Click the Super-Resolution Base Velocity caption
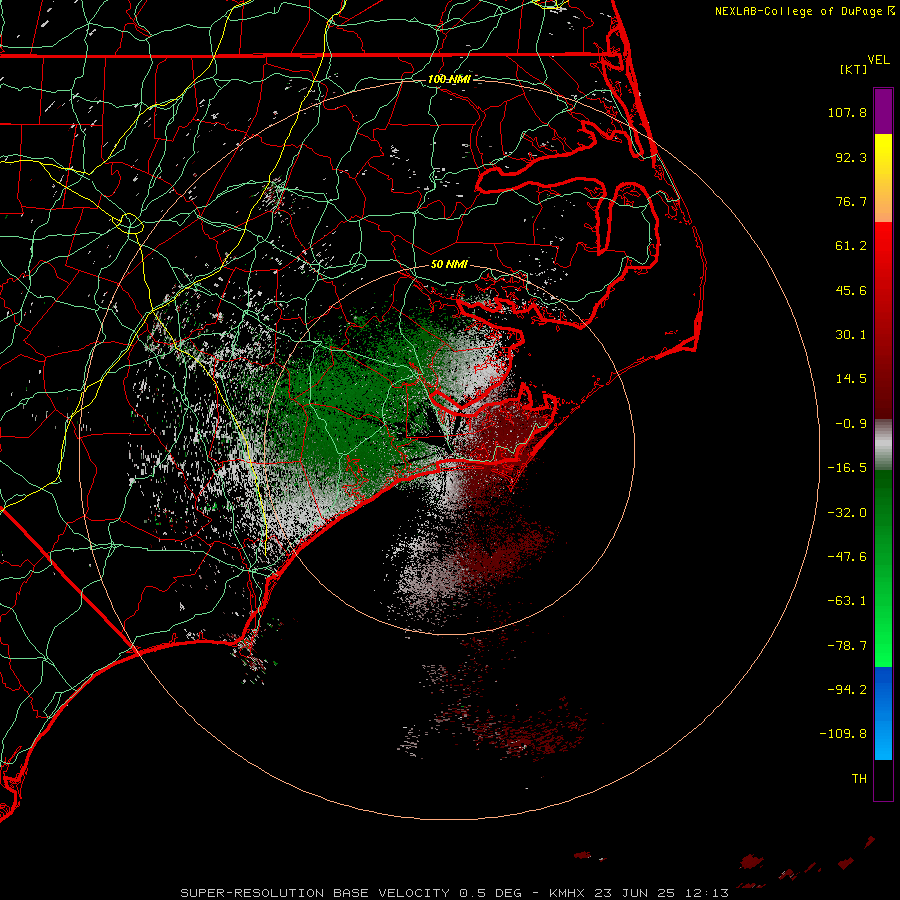900x900 pixels. 455,893
